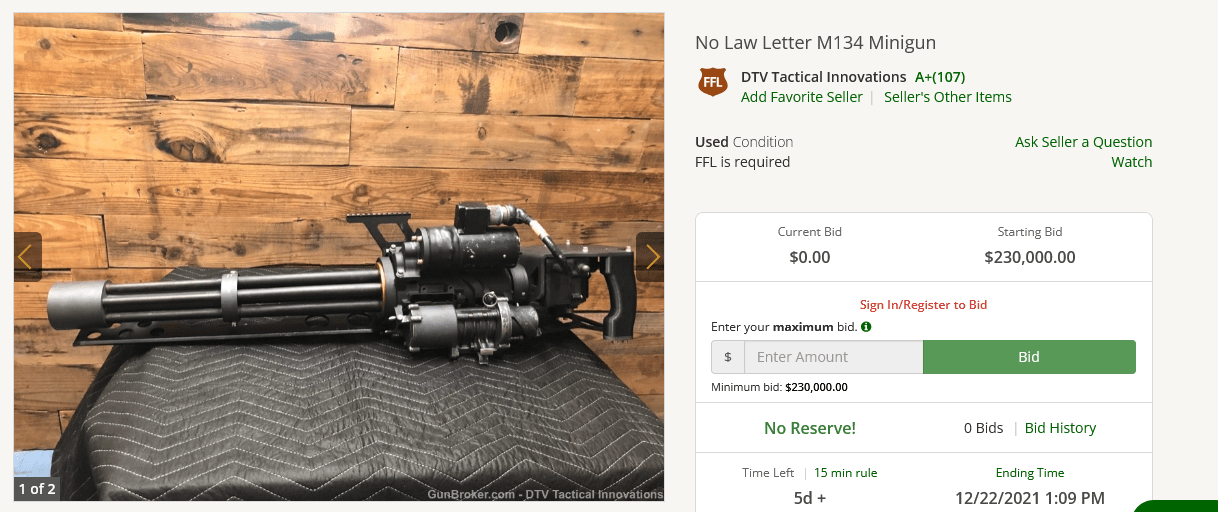Open the maximum bid info icon

(866, 327)
